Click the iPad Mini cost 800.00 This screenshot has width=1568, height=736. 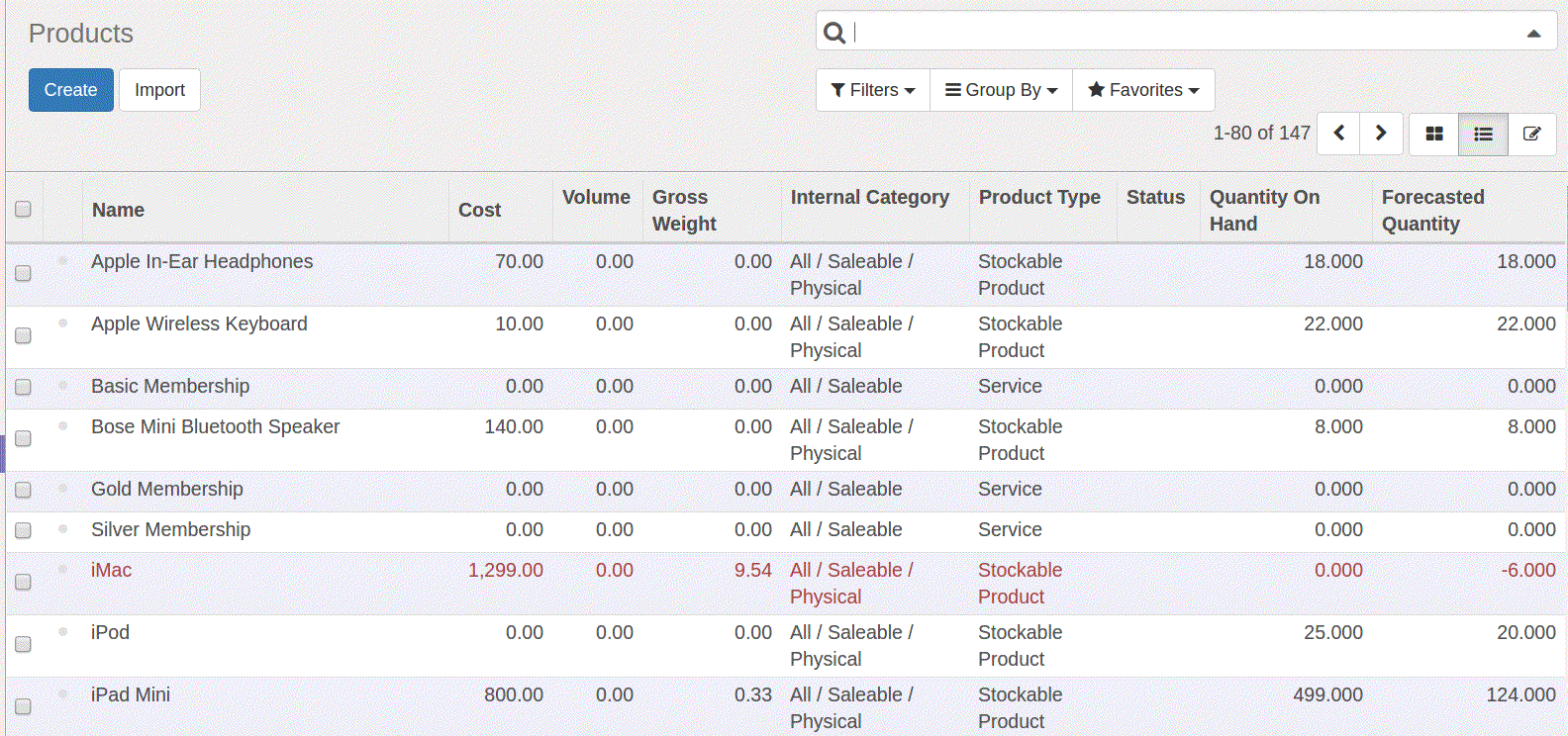pos(514,694)
